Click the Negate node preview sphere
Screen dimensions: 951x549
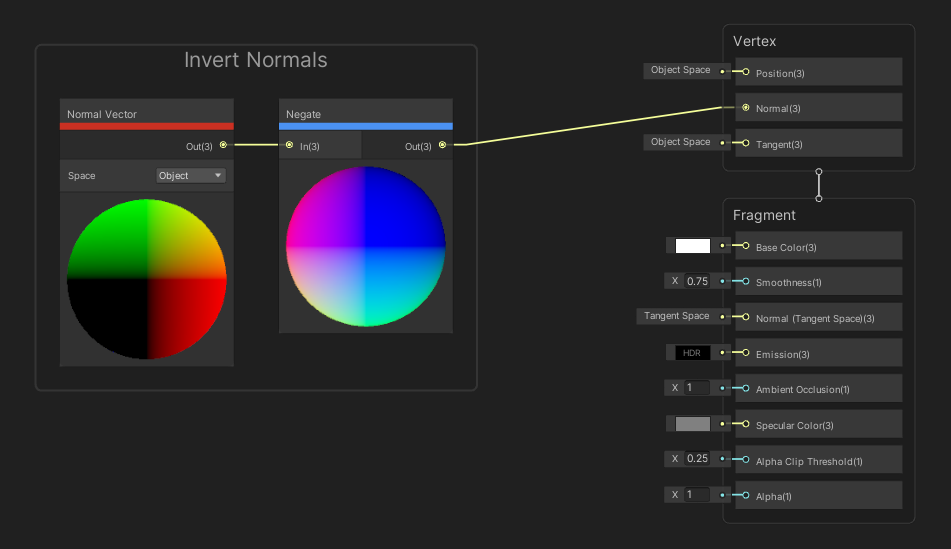[x=365, y=246]
